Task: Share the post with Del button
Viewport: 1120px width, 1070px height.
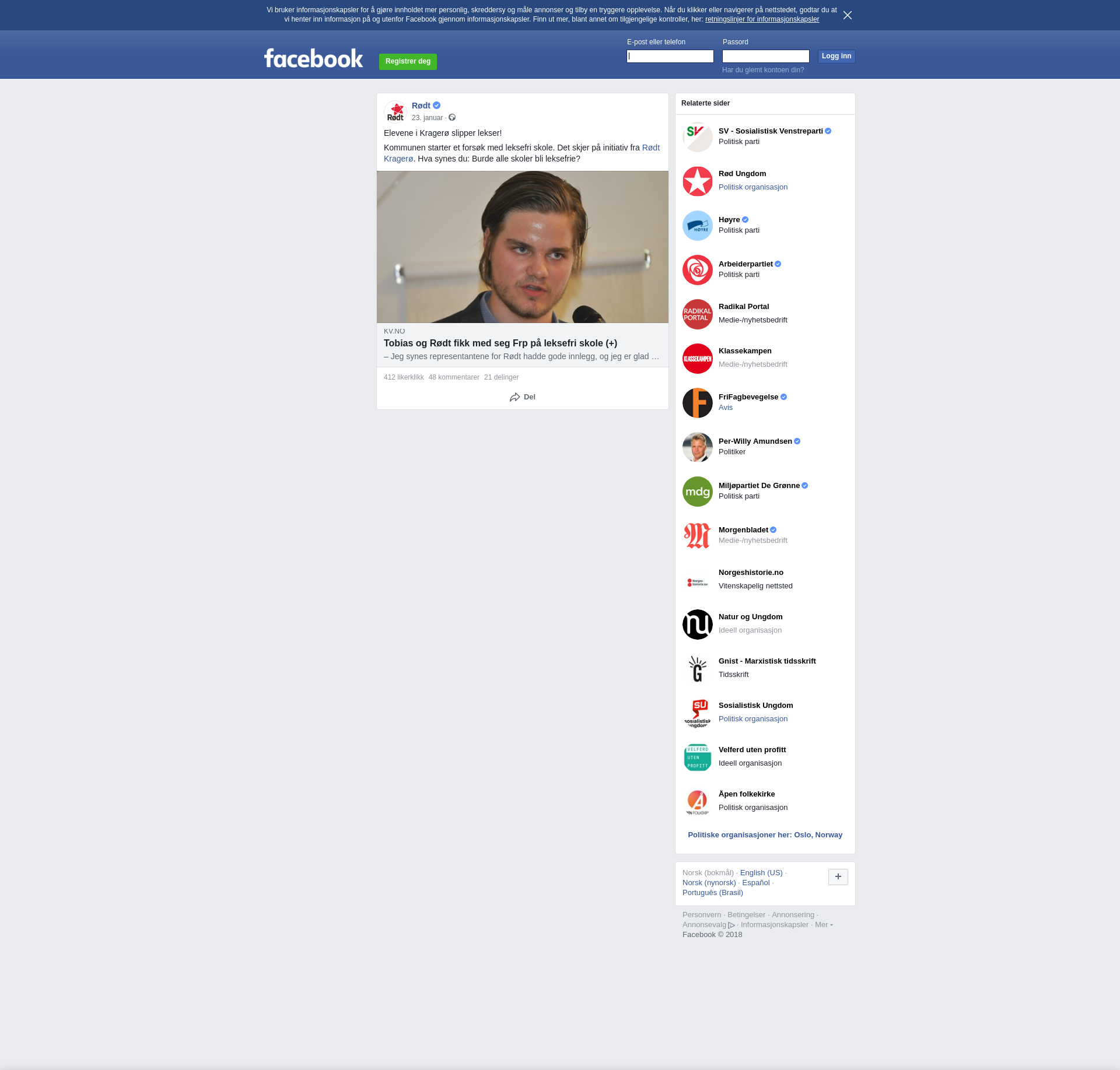Action: coord(523,397)
